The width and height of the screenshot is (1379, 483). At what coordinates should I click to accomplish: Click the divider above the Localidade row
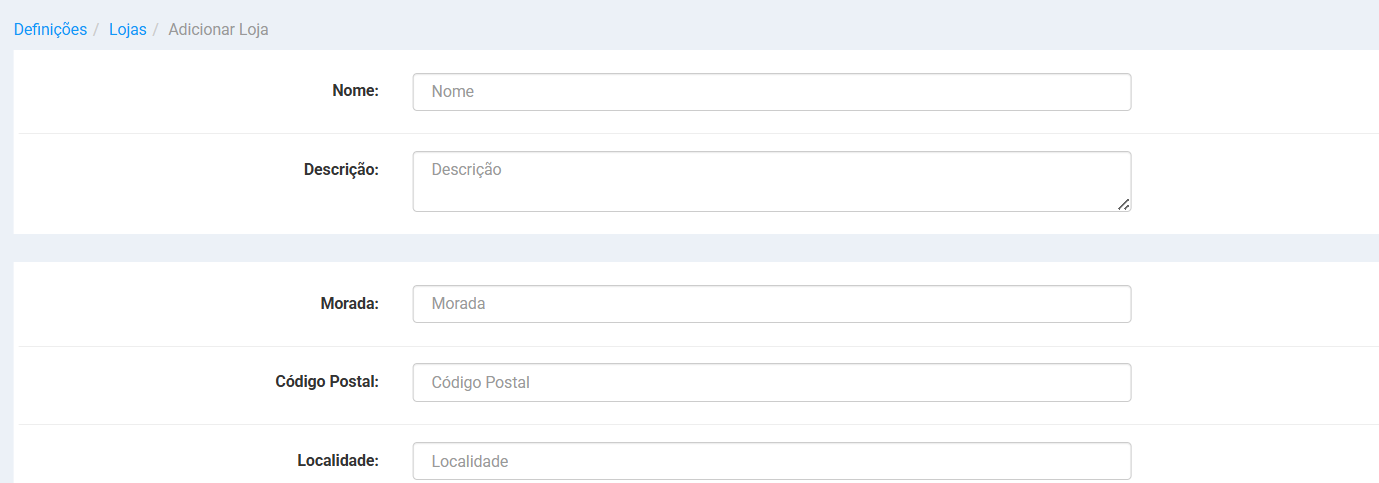(699, 424)
